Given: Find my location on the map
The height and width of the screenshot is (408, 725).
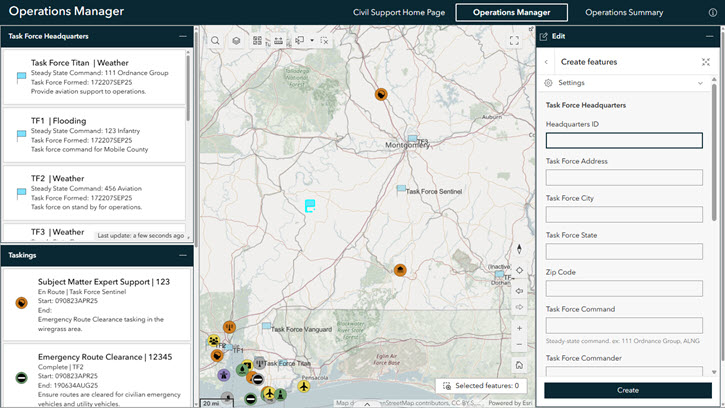Looking at the screenshot, I should 519,270.
